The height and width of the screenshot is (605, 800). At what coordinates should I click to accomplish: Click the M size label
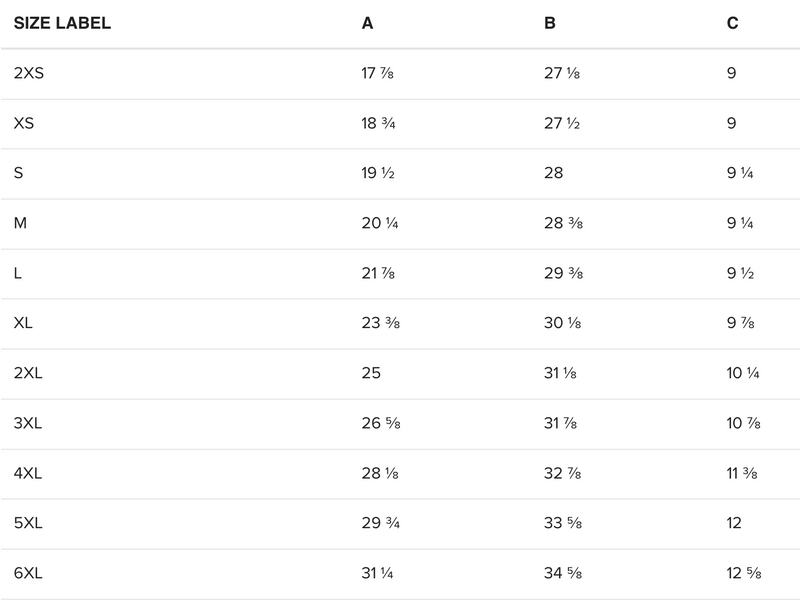pos(20,223)
